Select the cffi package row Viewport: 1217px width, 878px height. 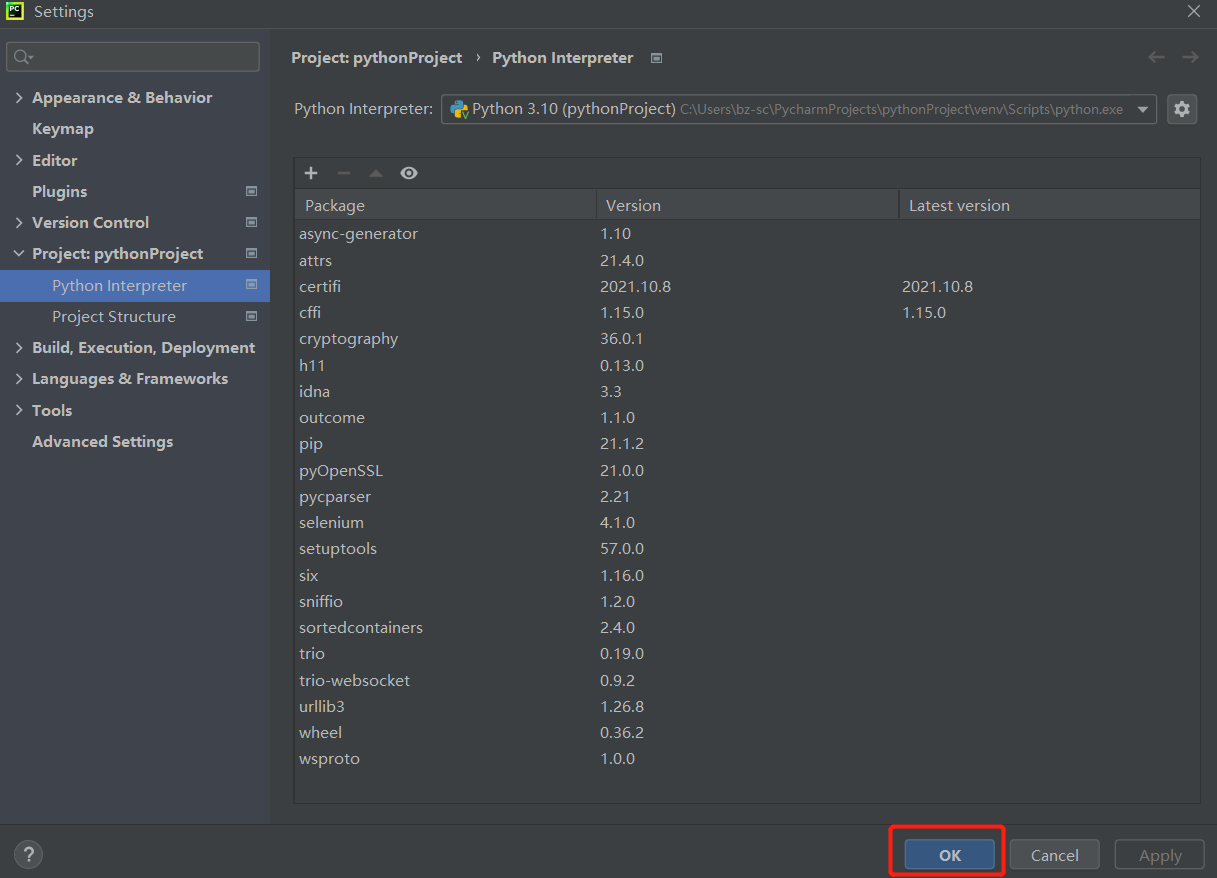tap(747, 312)
